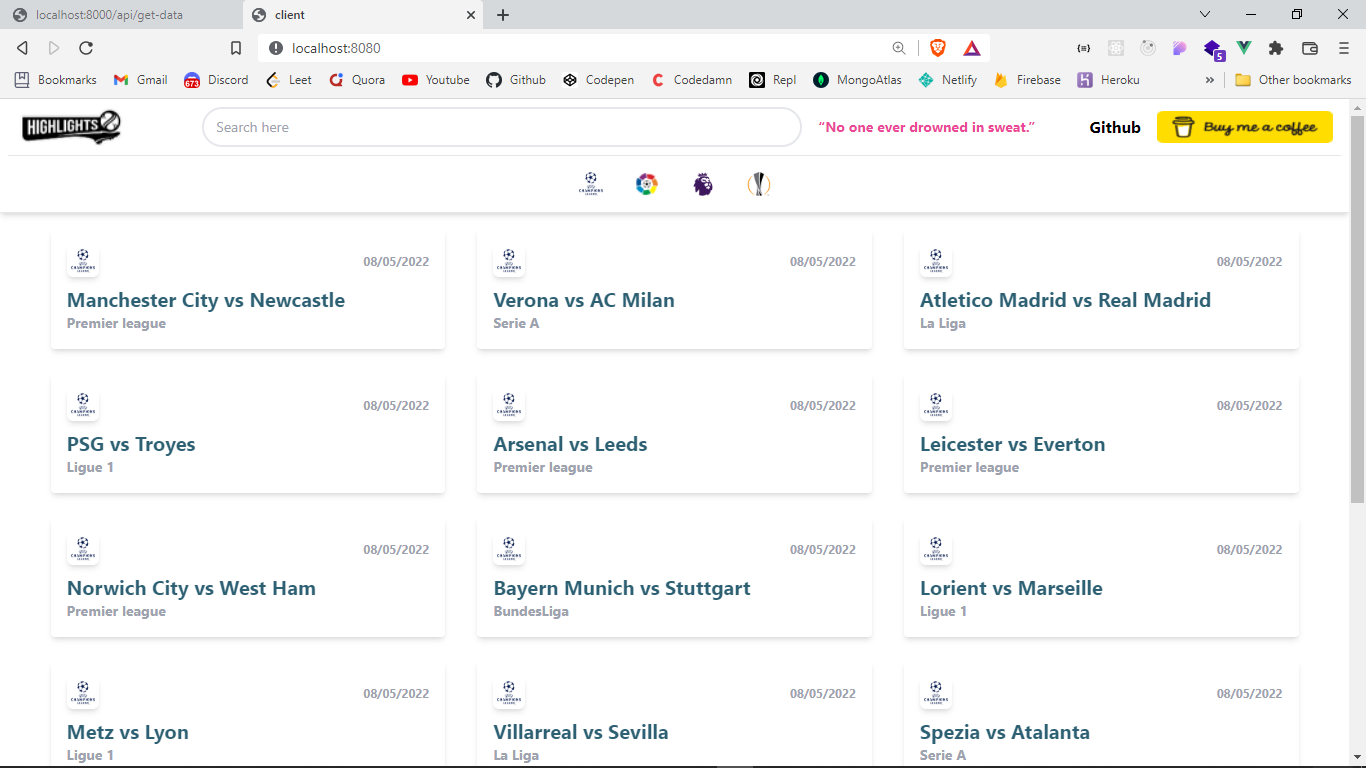Bookmark this page icon
The height and width of the screenshot is (768, 1366).
coord(236,48)
